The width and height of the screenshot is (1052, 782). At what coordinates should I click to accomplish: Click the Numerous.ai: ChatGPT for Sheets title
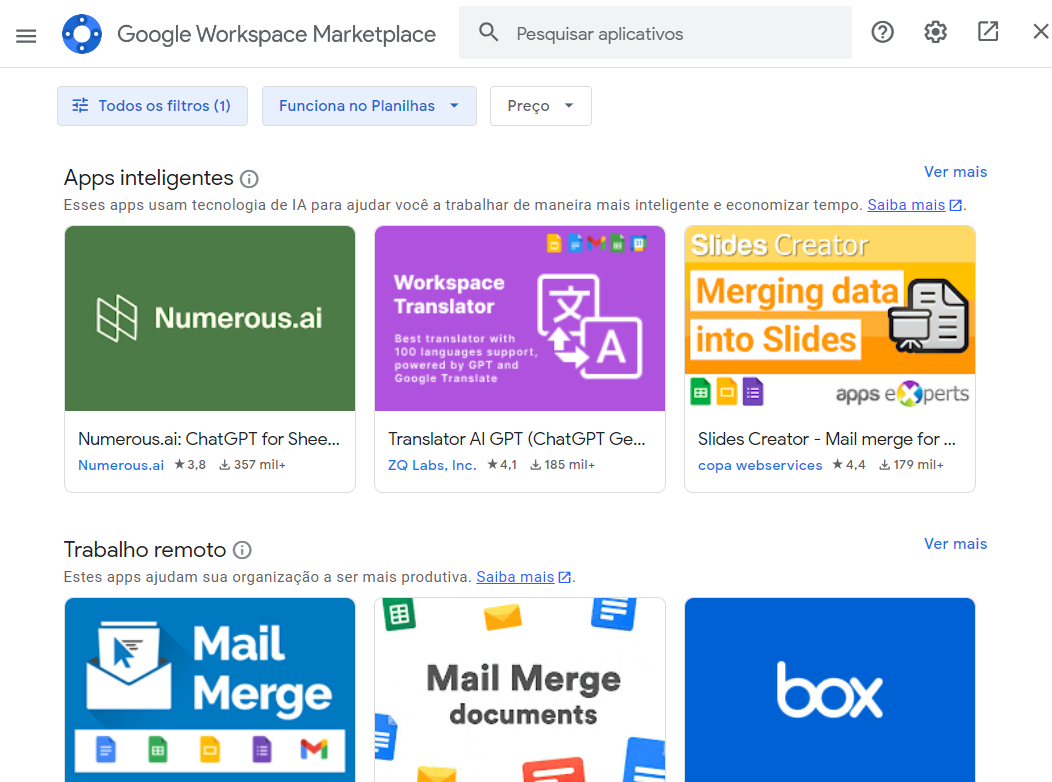(x=209, y=439)
